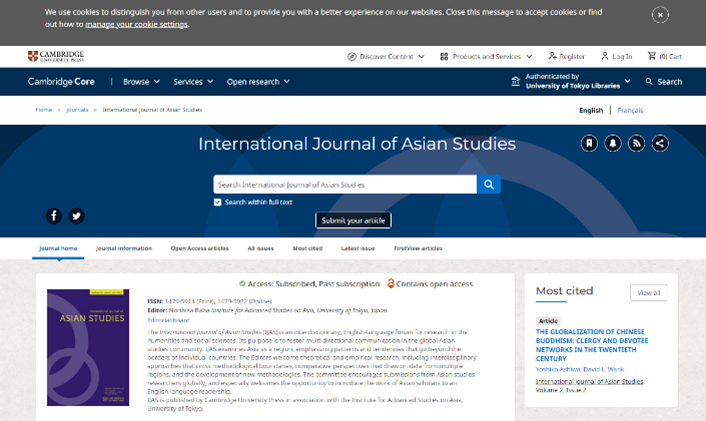The width and height of the screenshot is (706, 421).
Task: Toggle the Search within full text checkbox
Action: coord(218,202)
